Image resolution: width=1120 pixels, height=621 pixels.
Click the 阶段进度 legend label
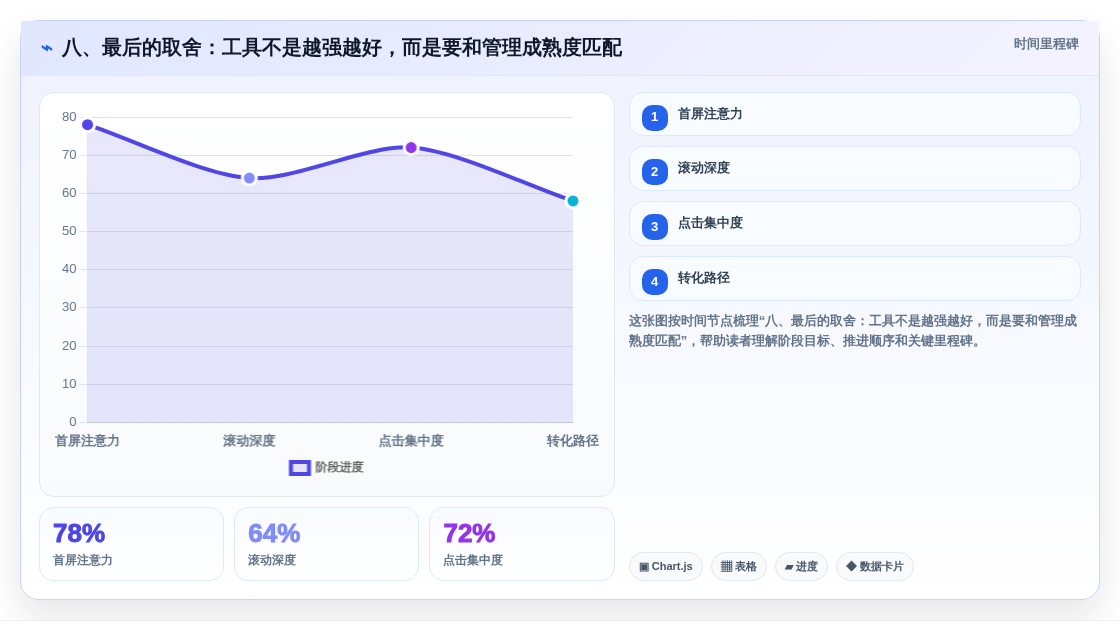point(339,467)
